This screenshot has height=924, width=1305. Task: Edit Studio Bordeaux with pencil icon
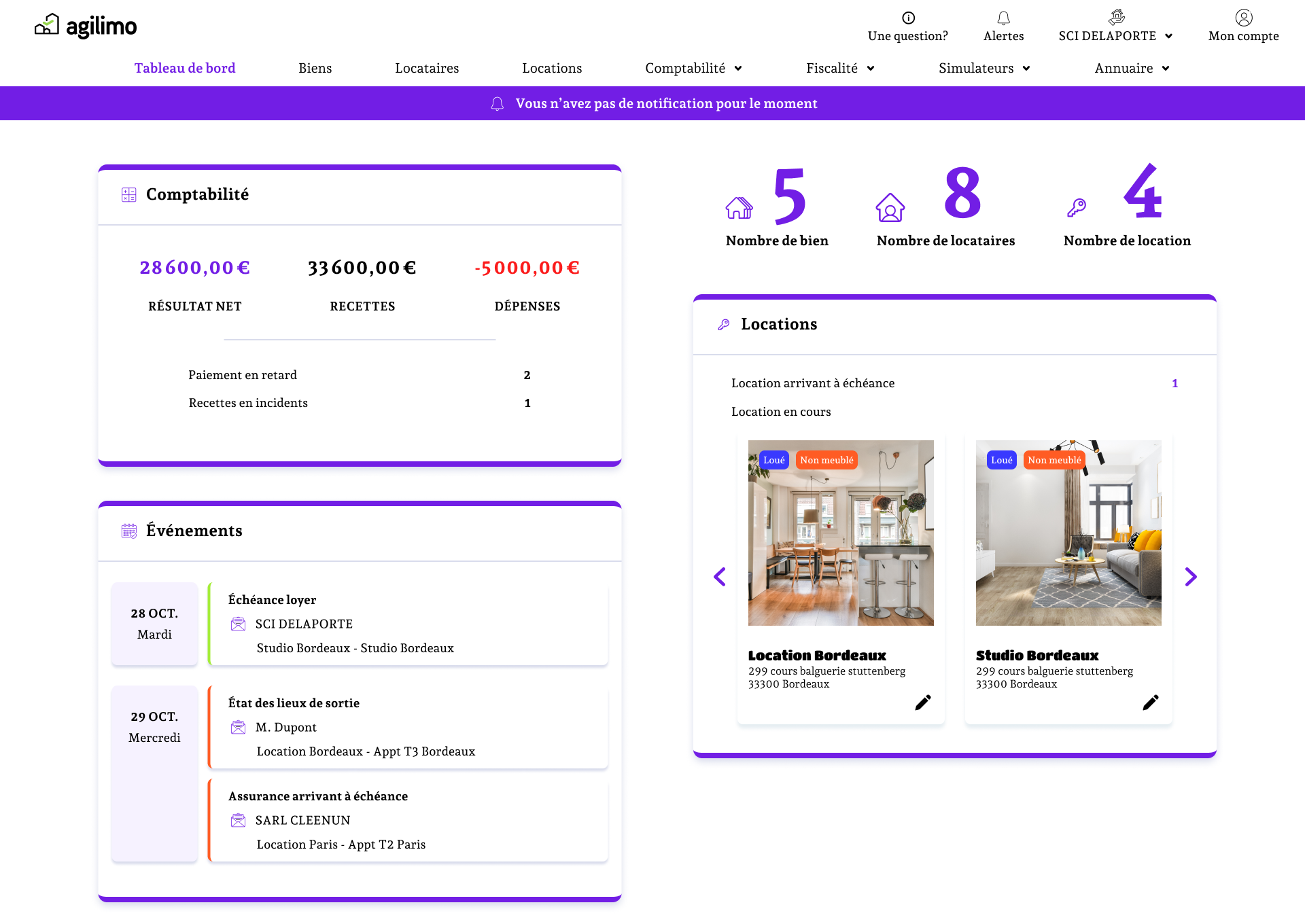coord(1150,703)
